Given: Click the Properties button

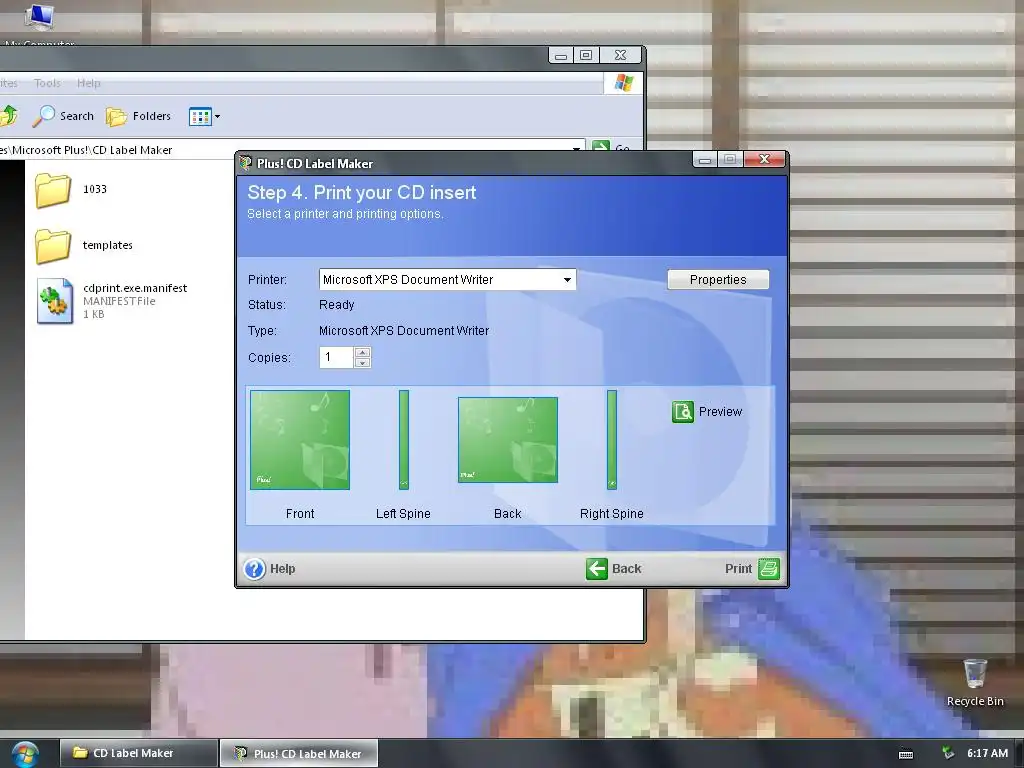Looking at the screenshot, I should [x=718, y=280].
